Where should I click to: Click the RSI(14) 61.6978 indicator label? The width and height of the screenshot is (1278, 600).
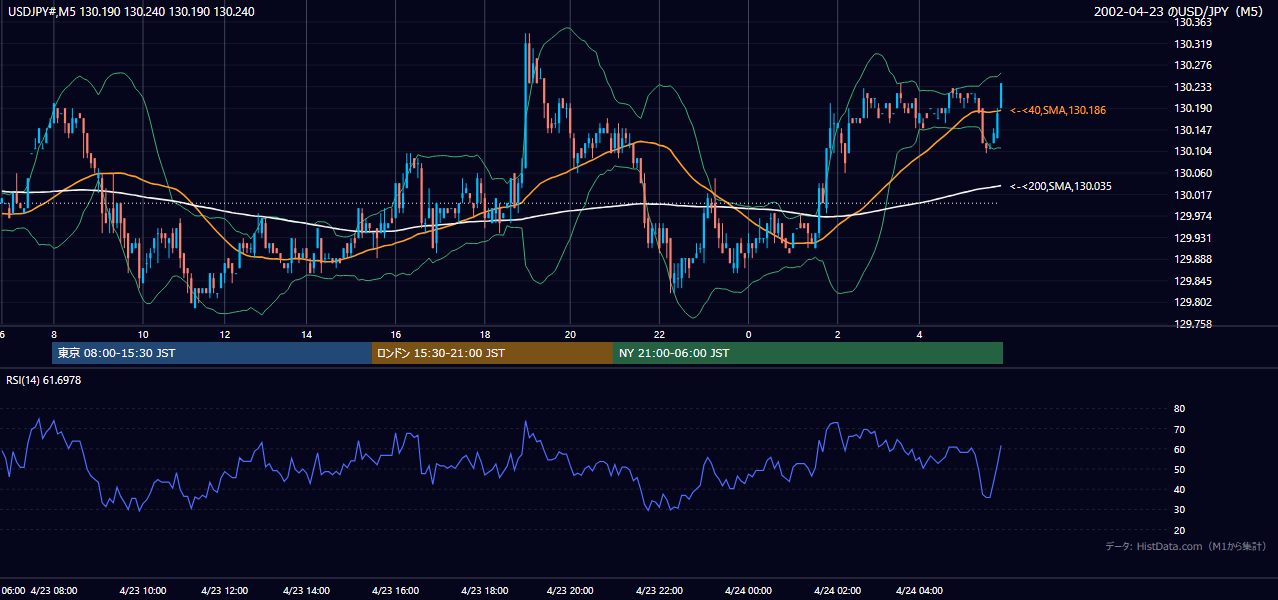click(x=44, y=380)
